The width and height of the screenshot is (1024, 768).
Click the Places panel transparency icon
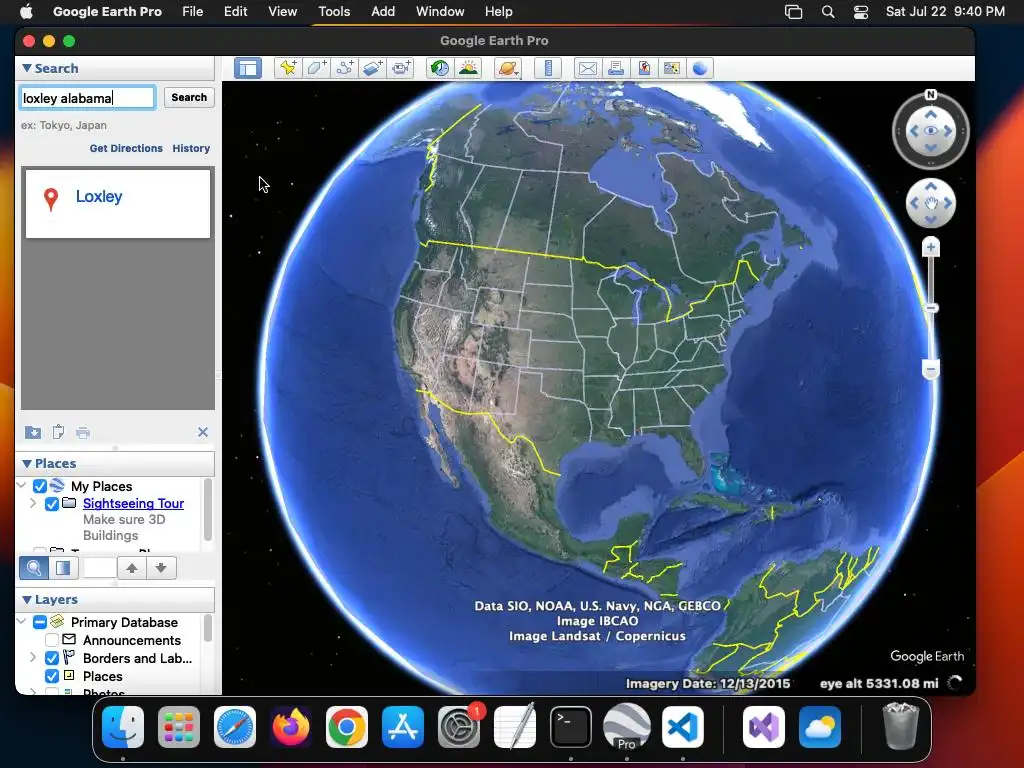pyautogui.click(x=63, y=568)
